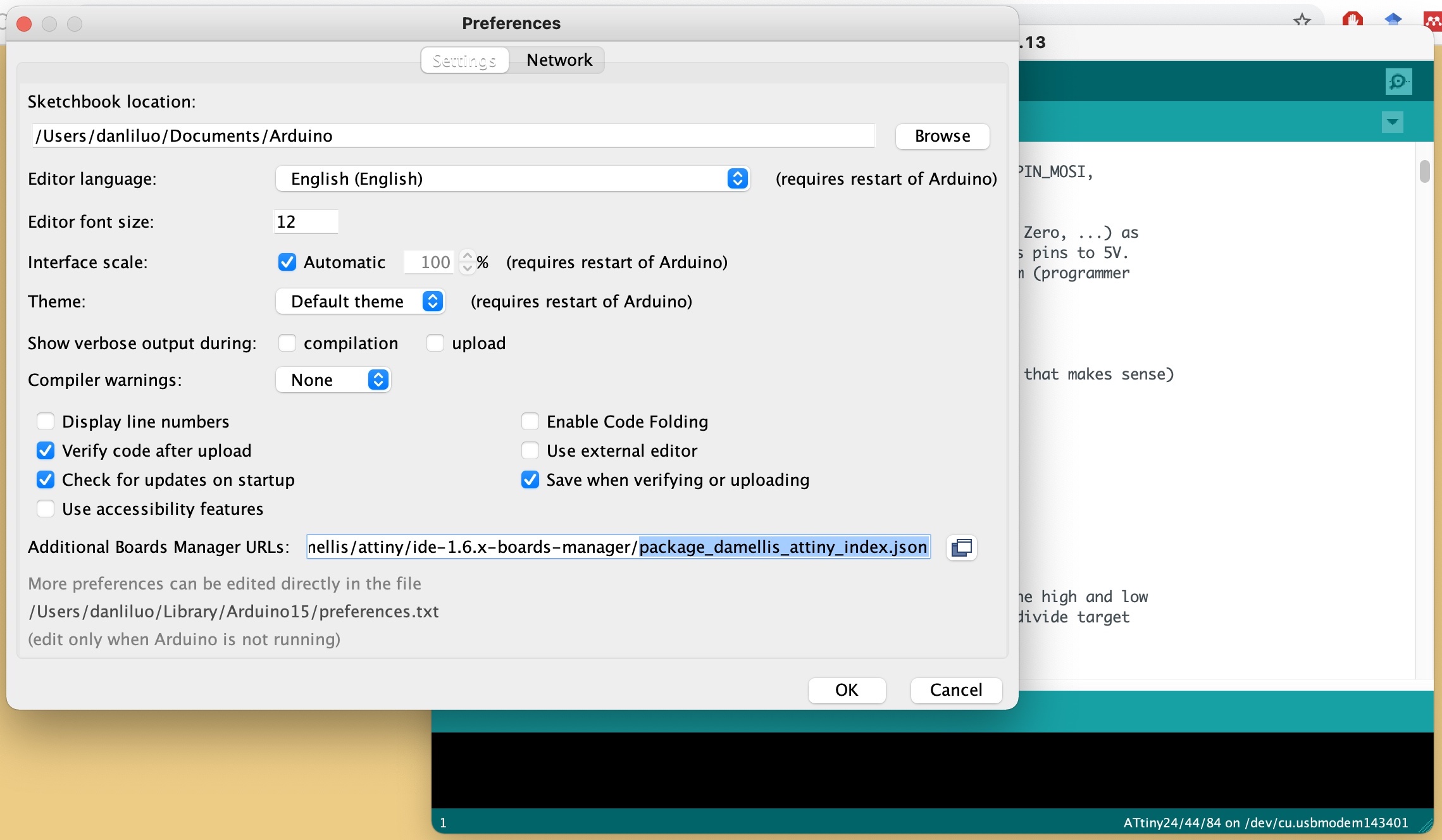Uncheck Check for updates on startup
The height and width of the screenshot is (840, 1442).
pyautogui.click(x=45, y=479)
